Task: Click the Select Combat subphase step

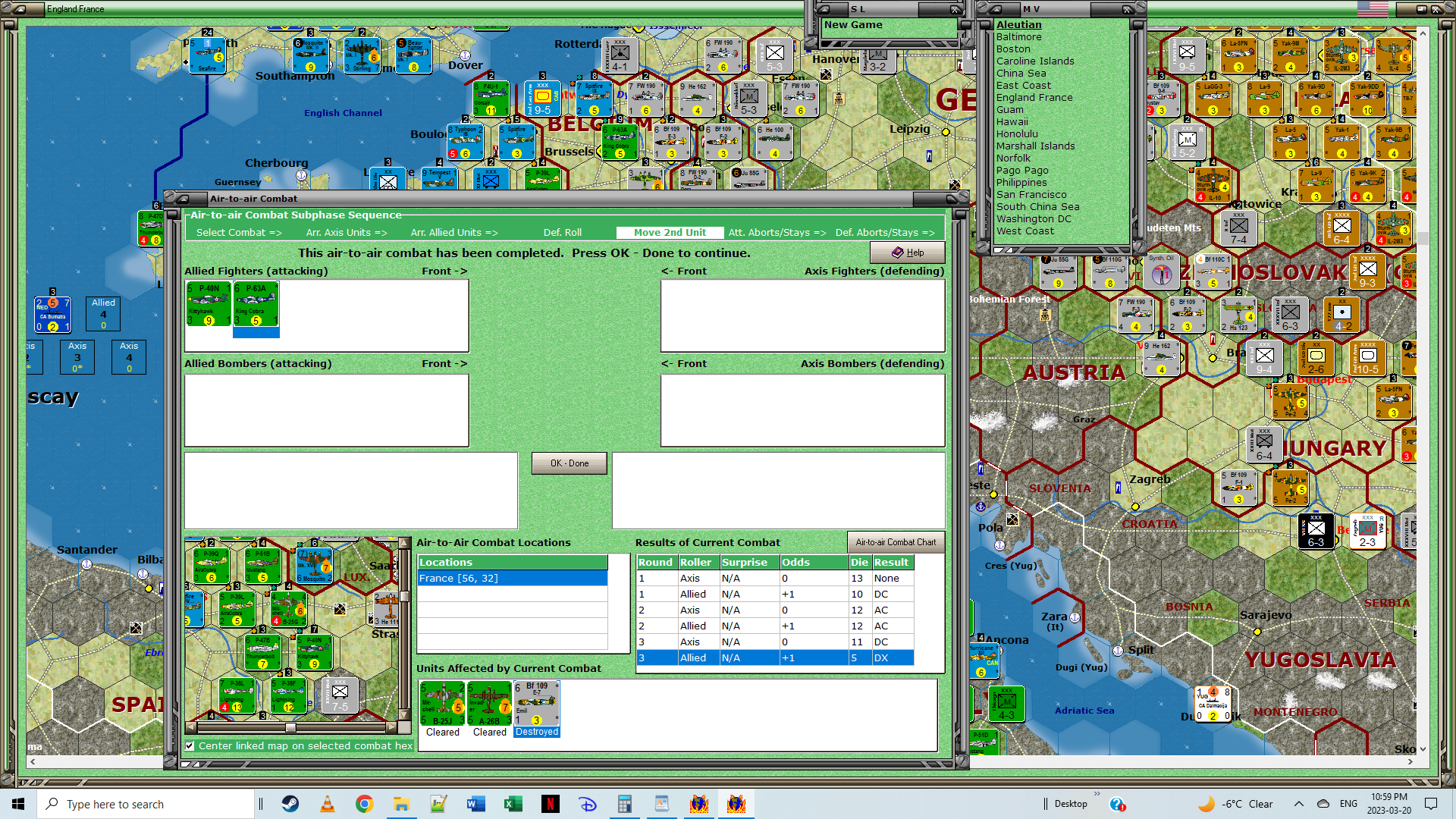Action: 239,233
